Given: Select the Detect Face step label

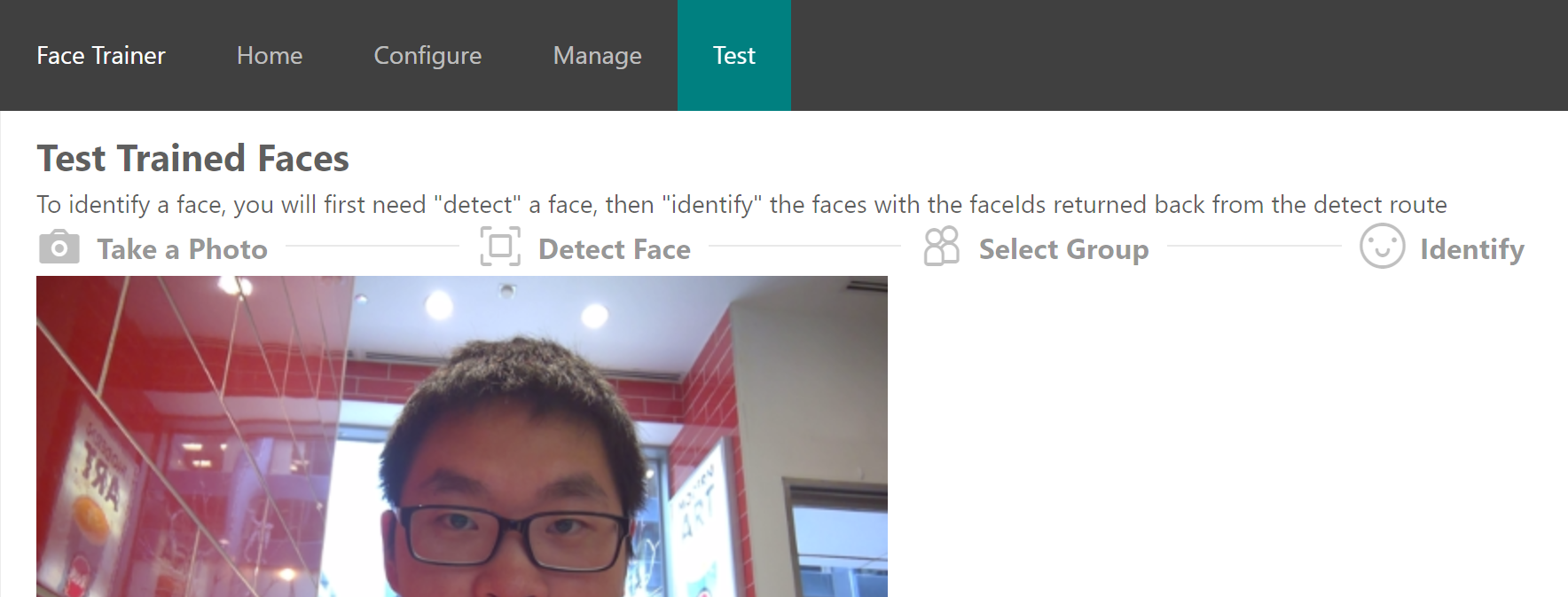Looking at the screenshot, I should point(614,249).
